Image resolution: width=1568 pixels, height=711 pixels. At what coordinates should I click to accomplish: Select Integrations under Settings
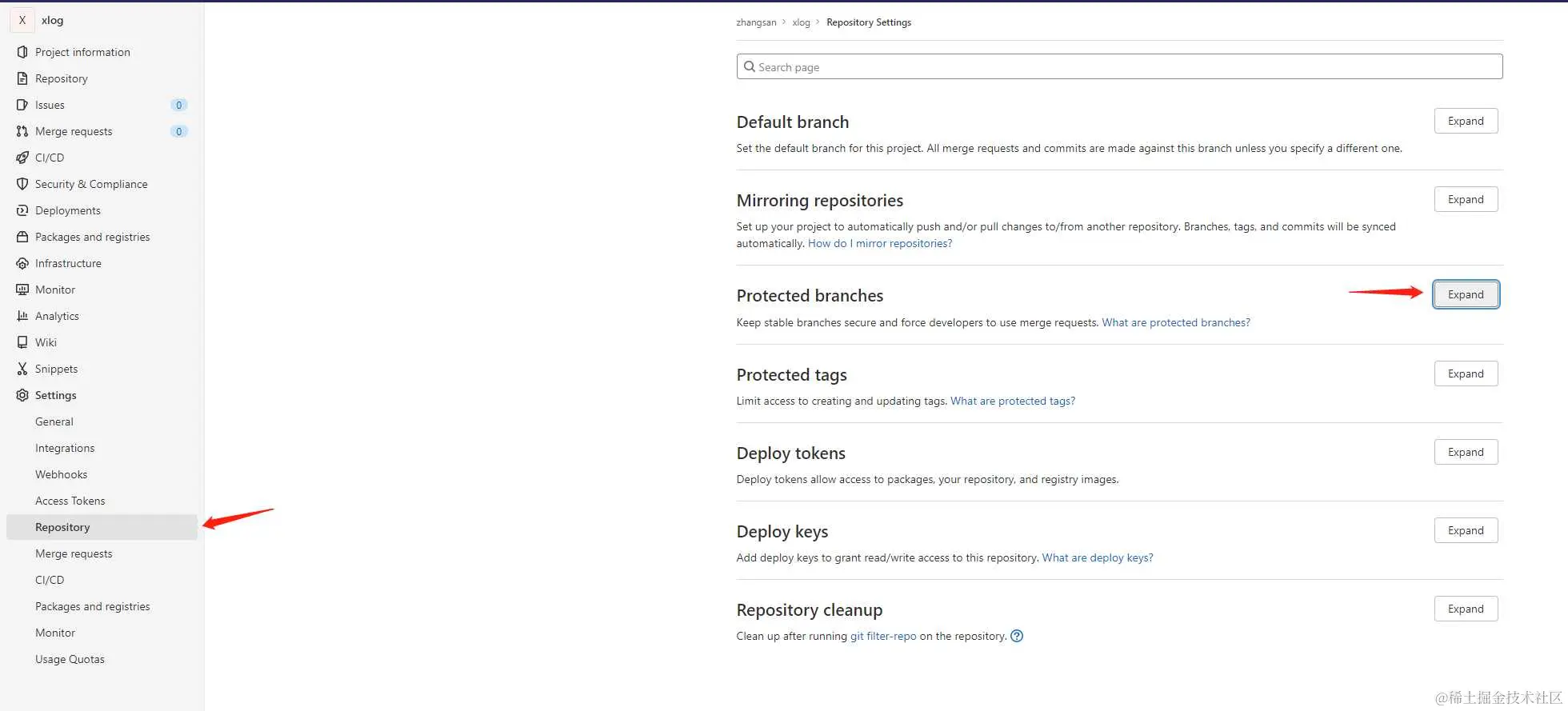coord(102,448)
